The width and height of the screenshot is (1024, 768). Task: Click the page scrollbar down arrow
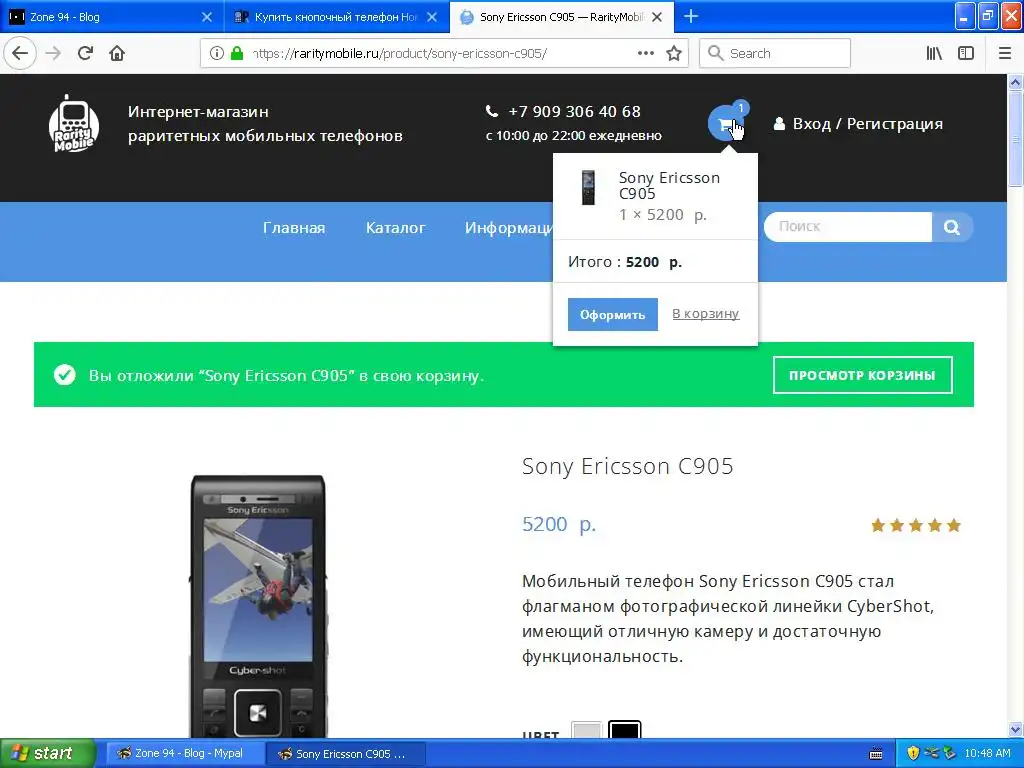coord(1015,729)
